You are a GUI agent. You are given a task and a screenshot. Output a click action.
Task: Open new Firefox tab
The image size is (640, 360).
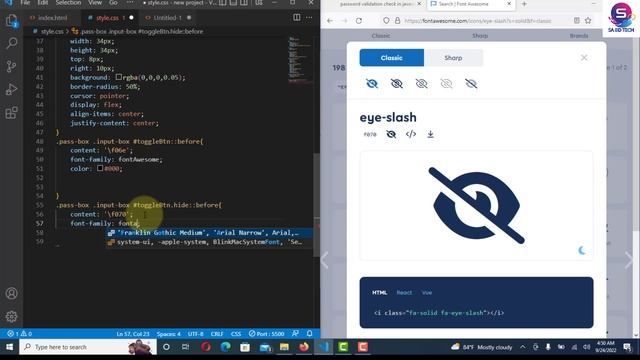(524, 4)
